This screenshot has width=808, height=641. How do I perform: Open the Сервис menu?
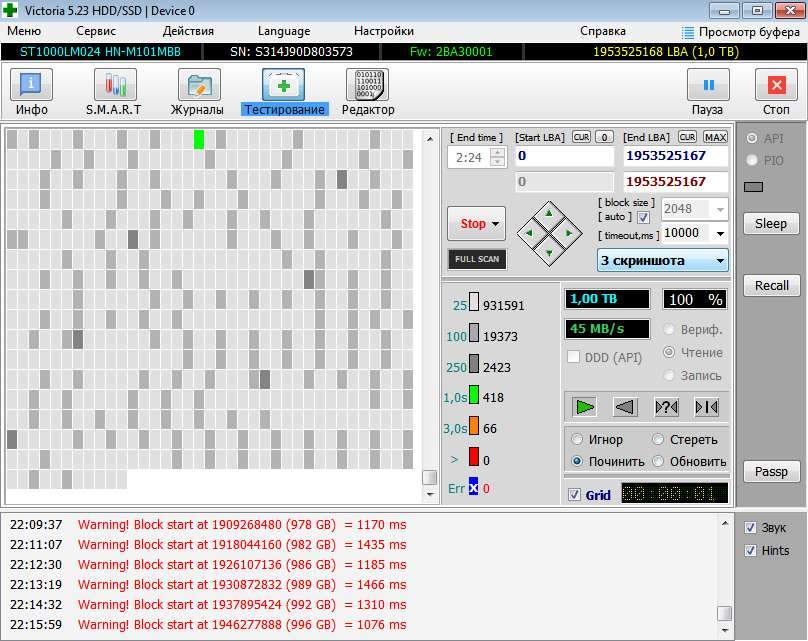point(96,31)
